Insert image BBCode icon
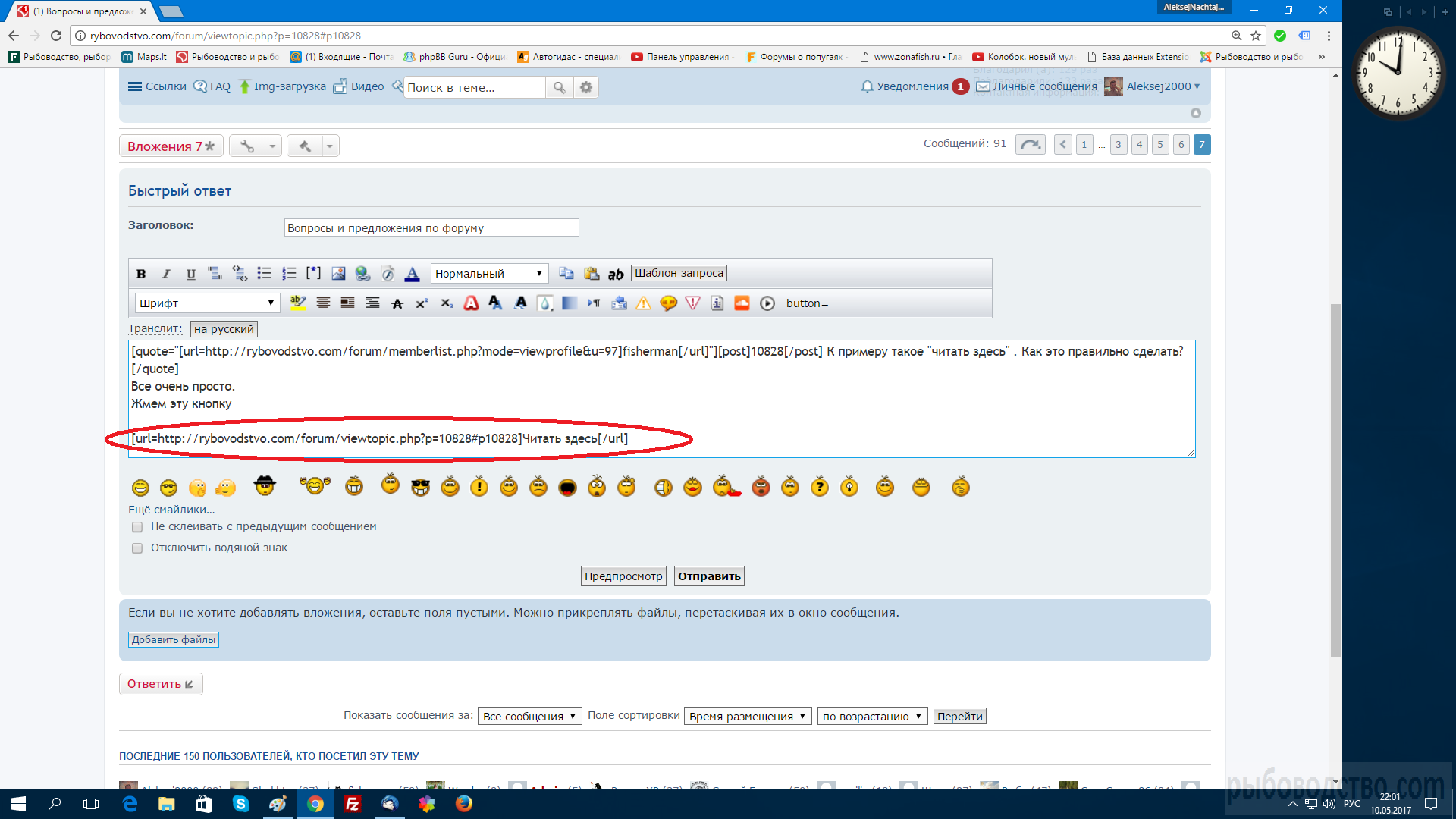This screenshot has height=819, width=1456. [x=338, y=274]
